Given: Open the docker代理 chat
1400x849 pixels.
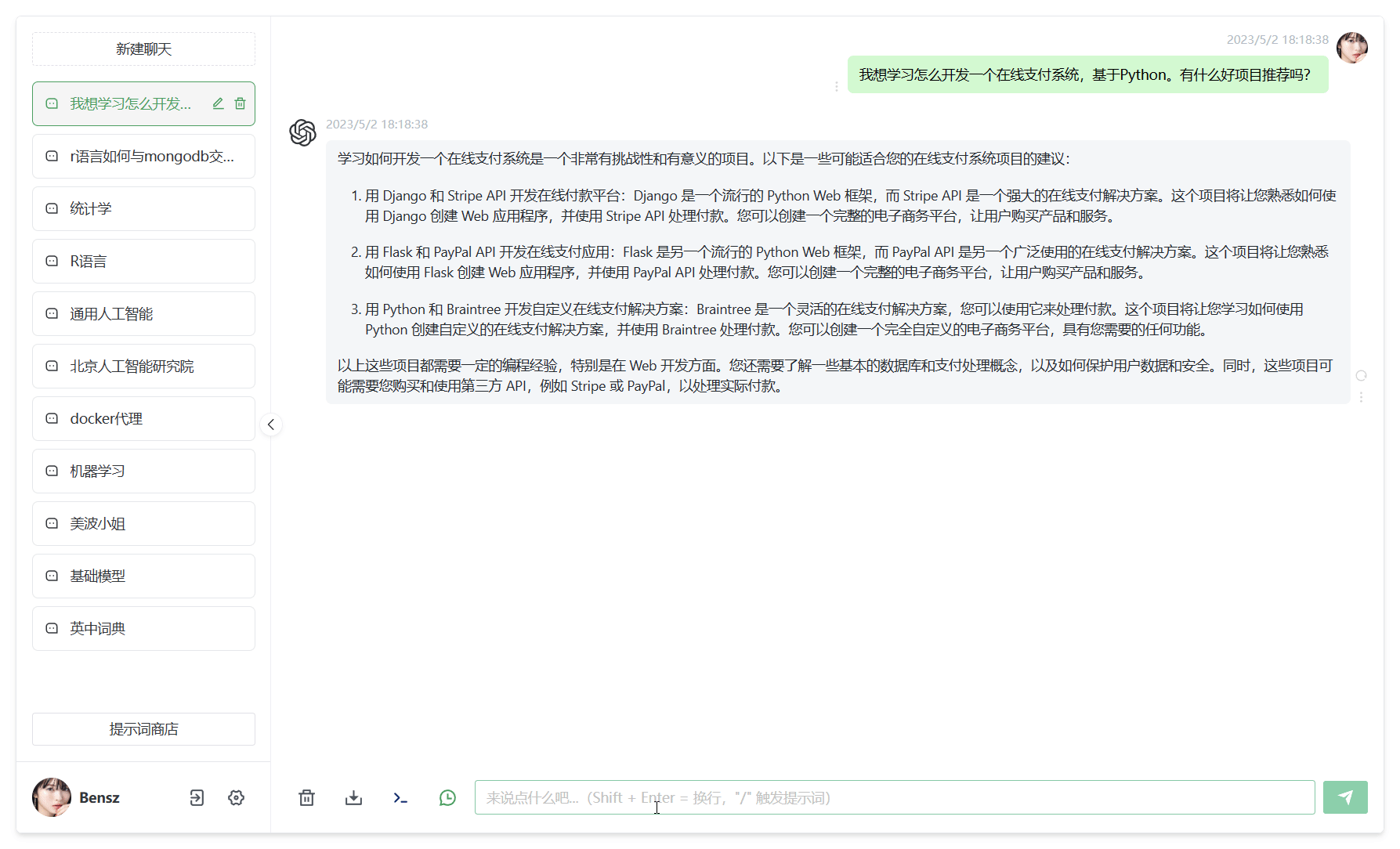Looking at the screenshot, I should pos(143,418).
